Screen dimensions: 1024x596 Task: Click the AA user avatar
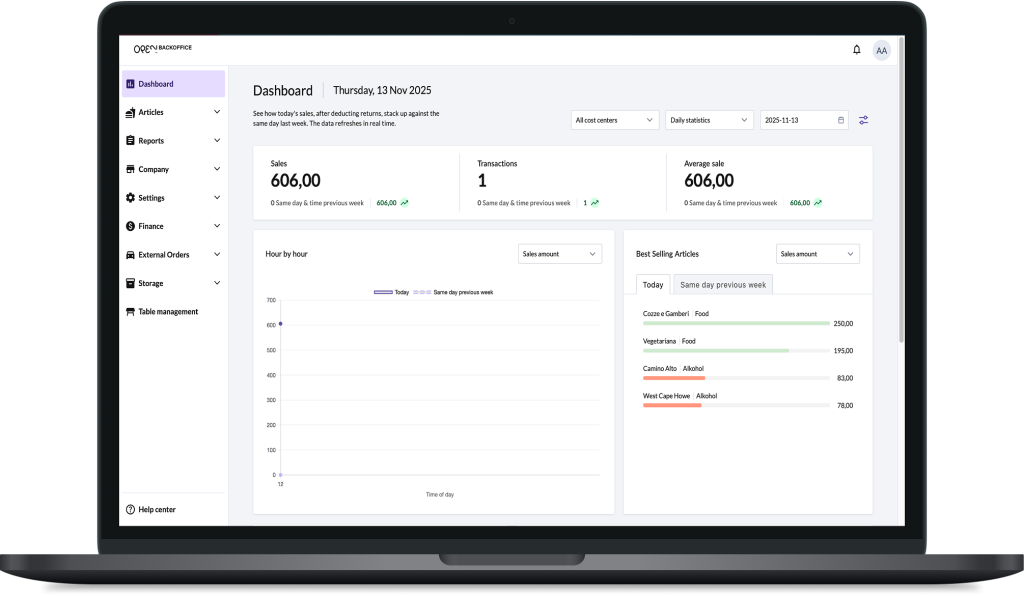pos(881,50)
